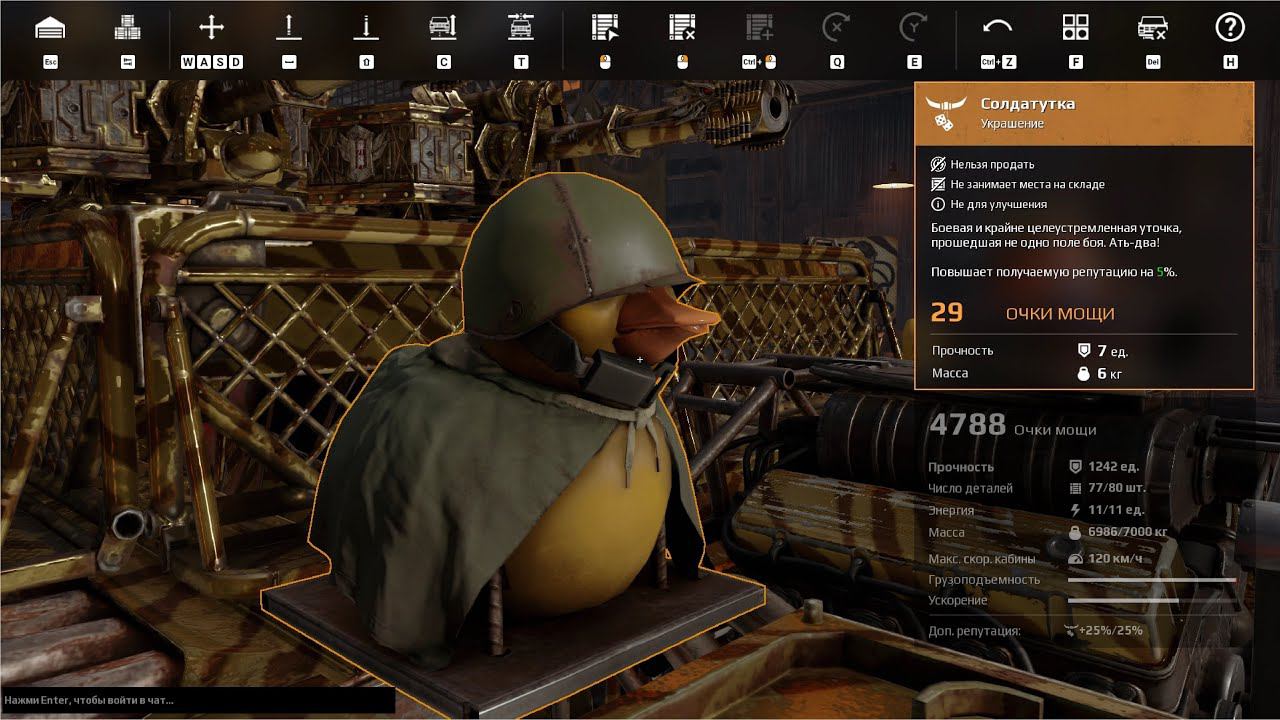Click the '11/11 ед.' energy value
The height and width of the screenshot is (720, 1280).
pos(1116,511)
